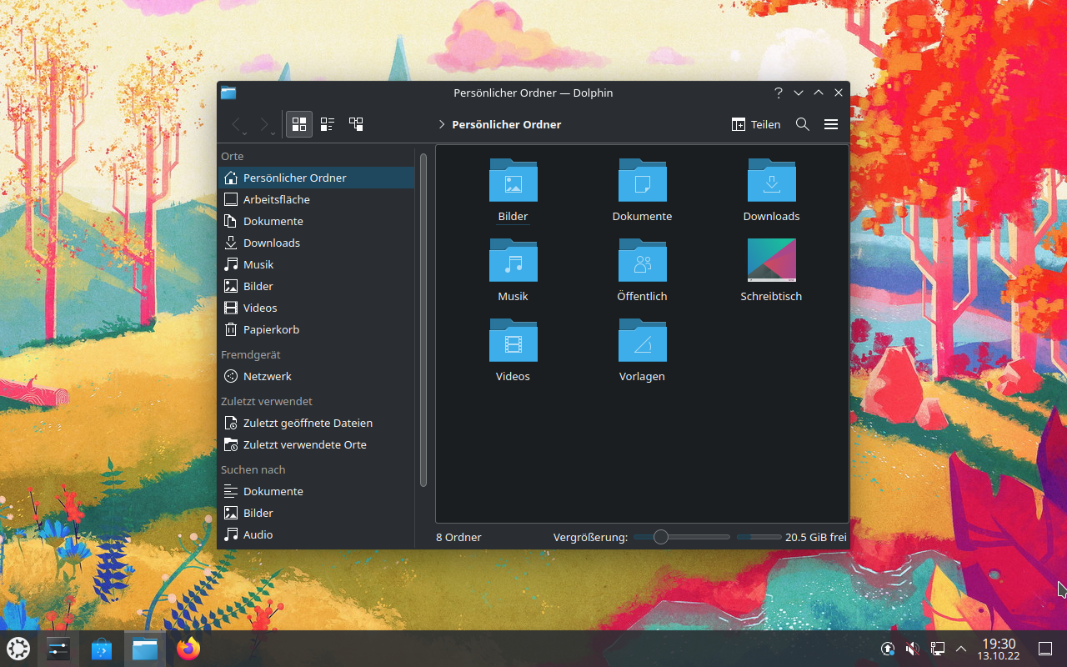Launch Firefox from the taskbar
Viewport: 1067px width, 667px height.
click(189, 649)
